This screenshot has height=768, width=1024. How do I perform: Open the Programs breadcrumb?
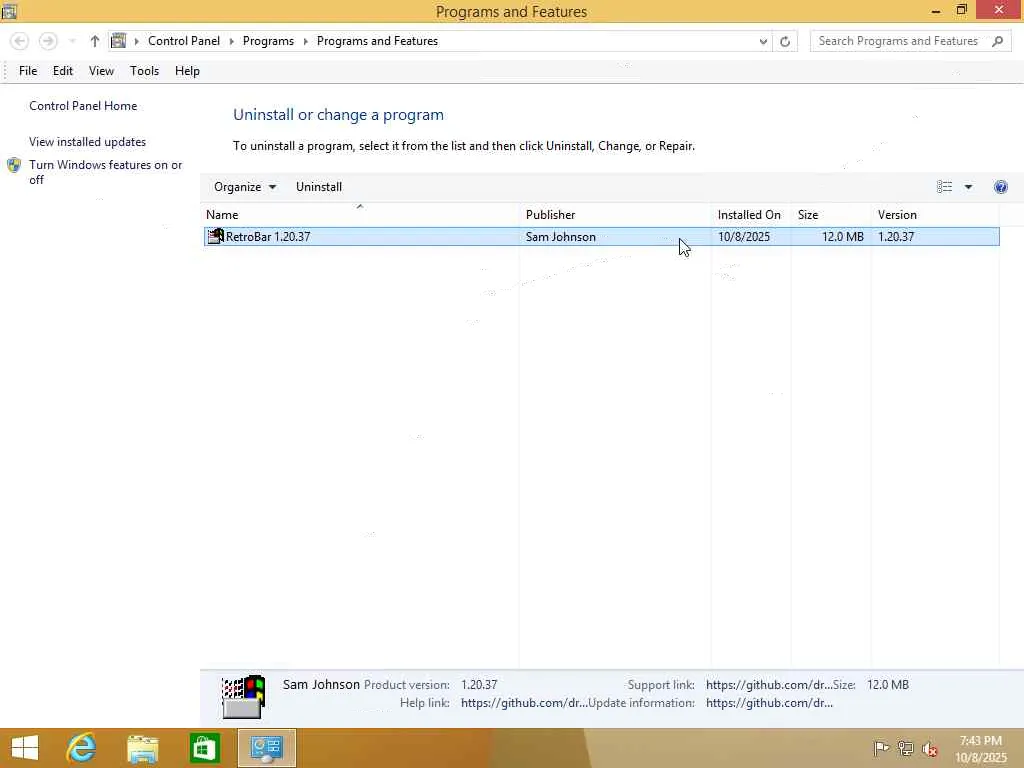pos(268,40)
